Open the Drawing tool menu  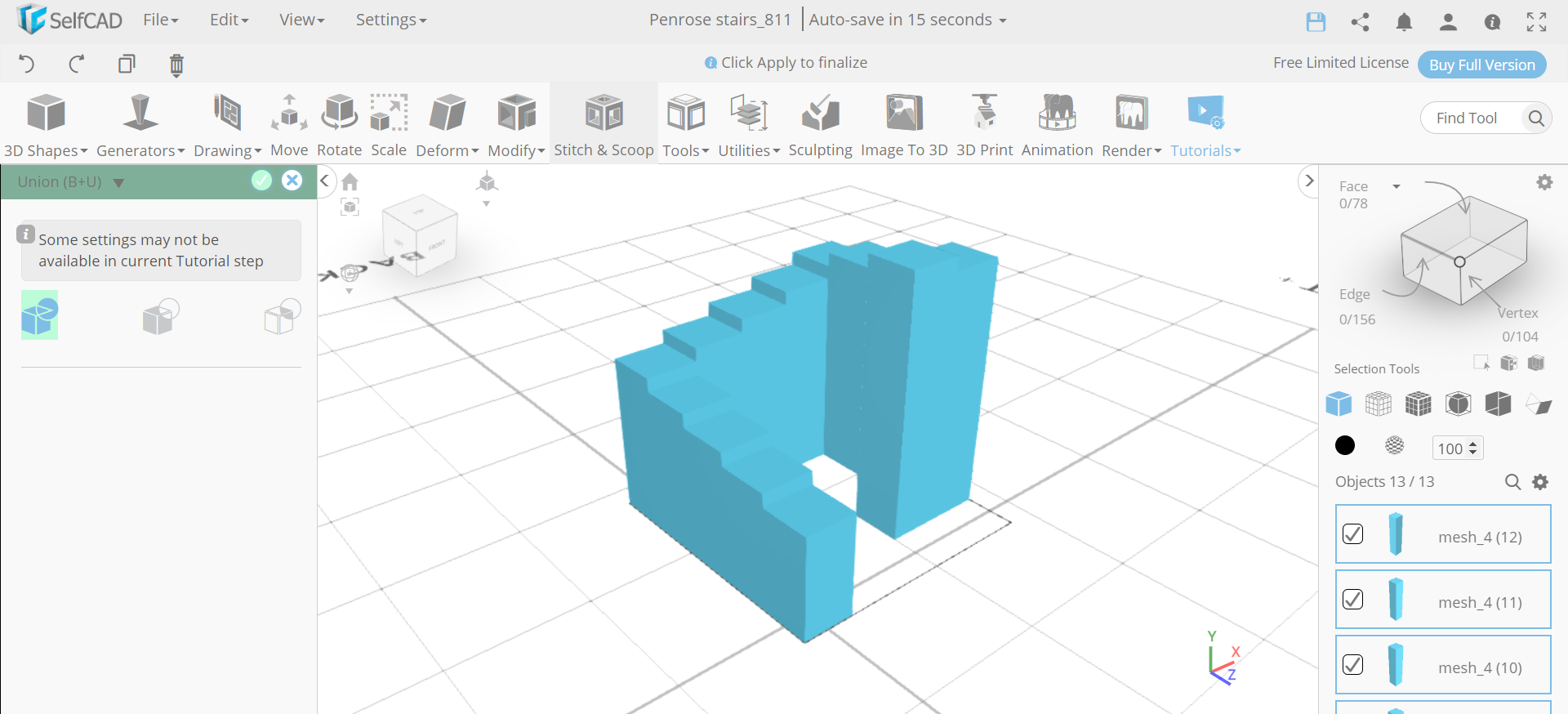[x=227, y=125]
